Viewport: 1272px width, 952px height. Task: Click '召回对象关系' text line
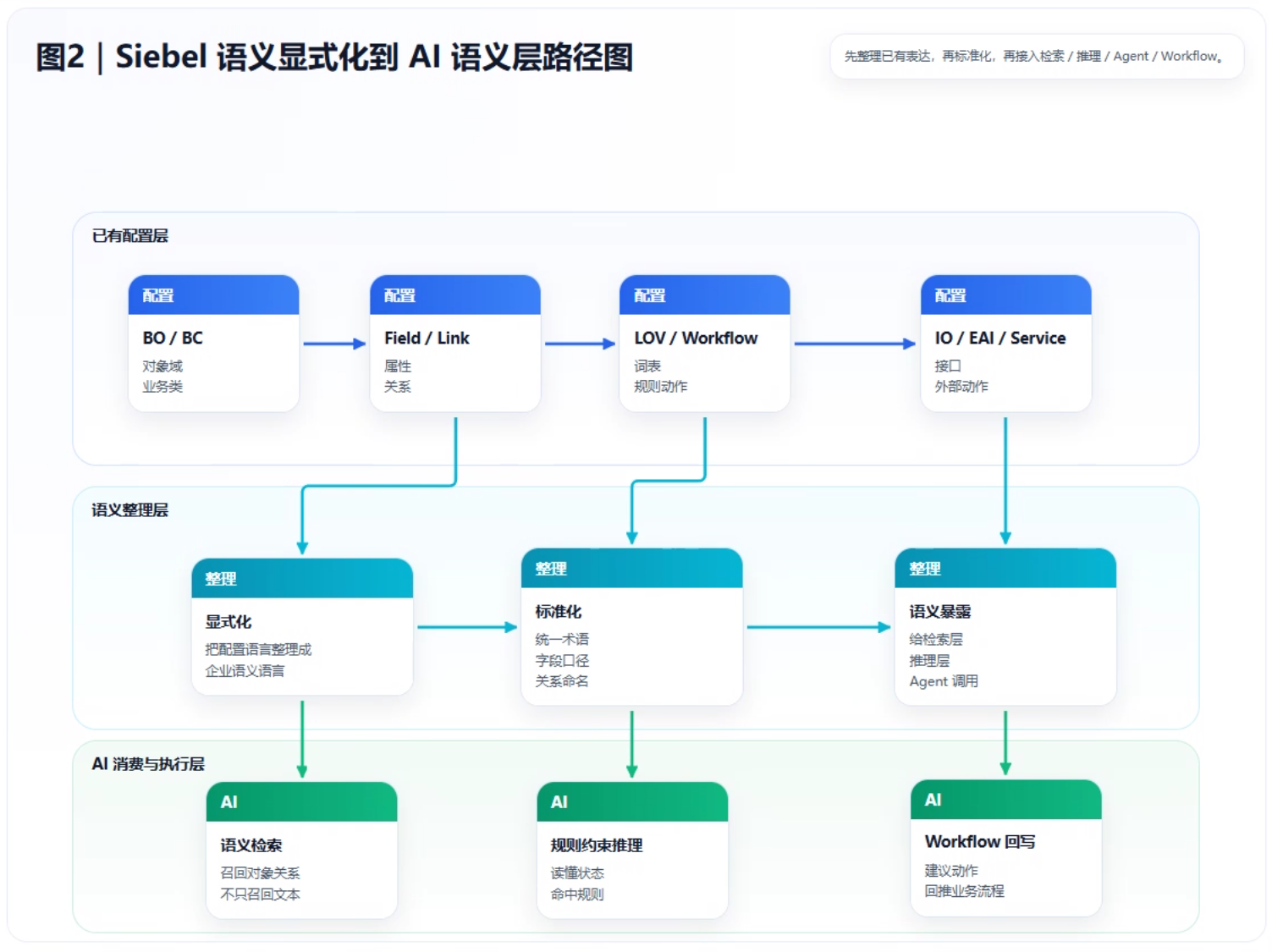tap(260, 872)
